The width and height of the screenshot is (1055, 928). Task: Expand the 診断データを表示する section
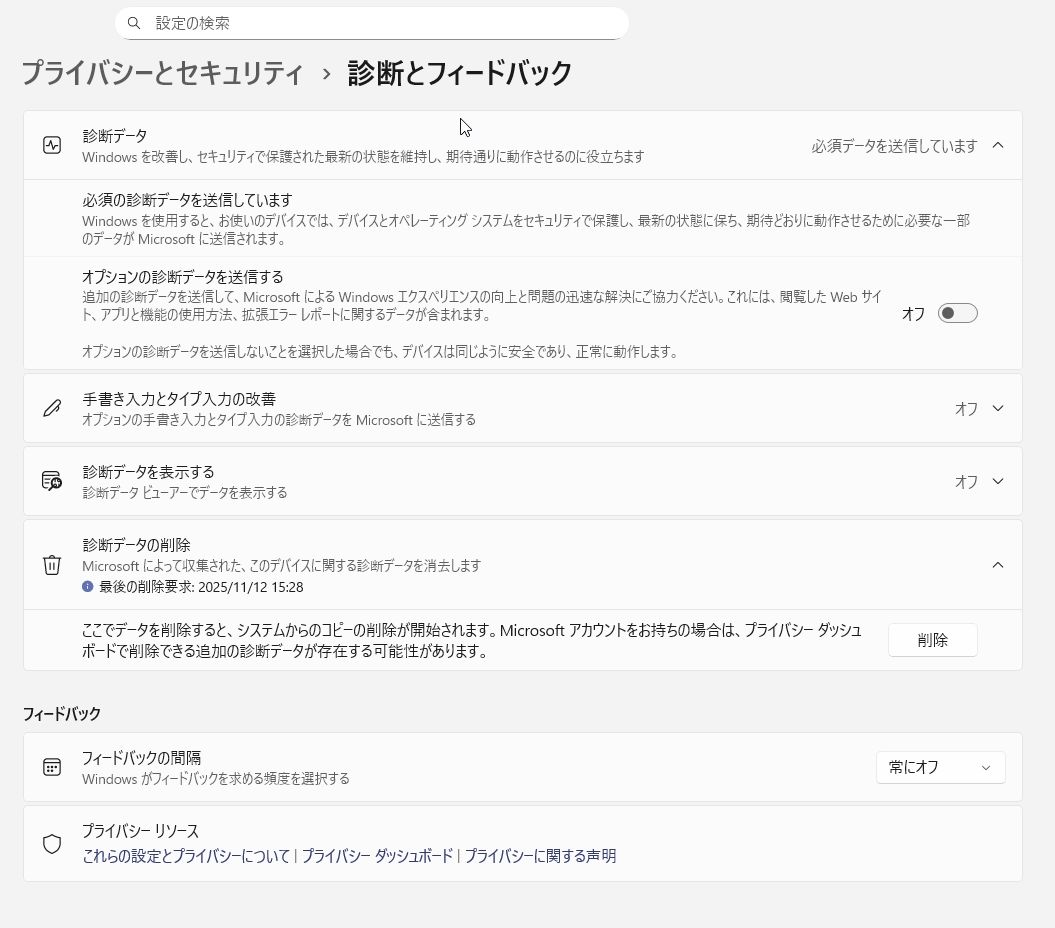[997, 481]
